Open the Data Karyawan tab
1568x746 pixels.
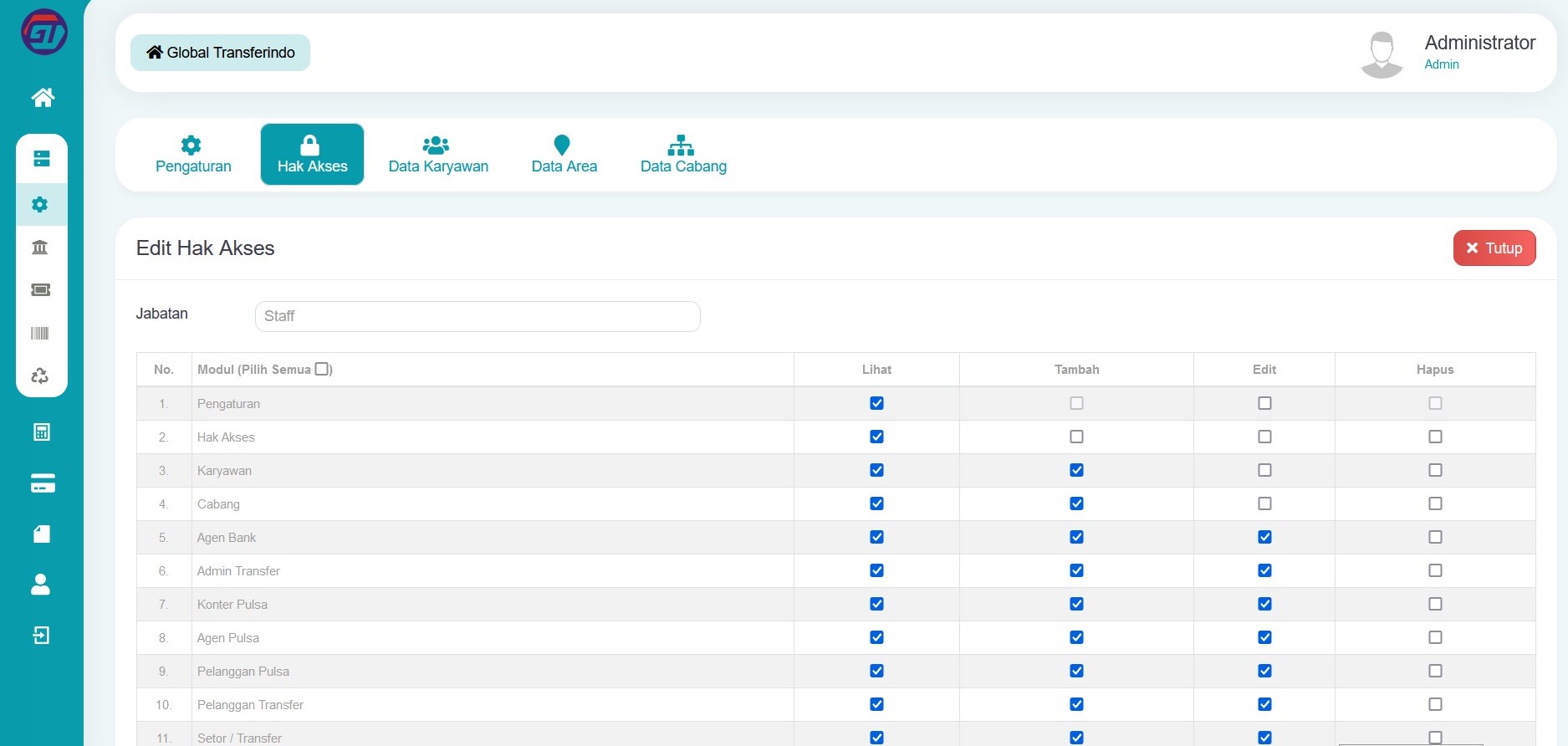click(x=438, y=155)
